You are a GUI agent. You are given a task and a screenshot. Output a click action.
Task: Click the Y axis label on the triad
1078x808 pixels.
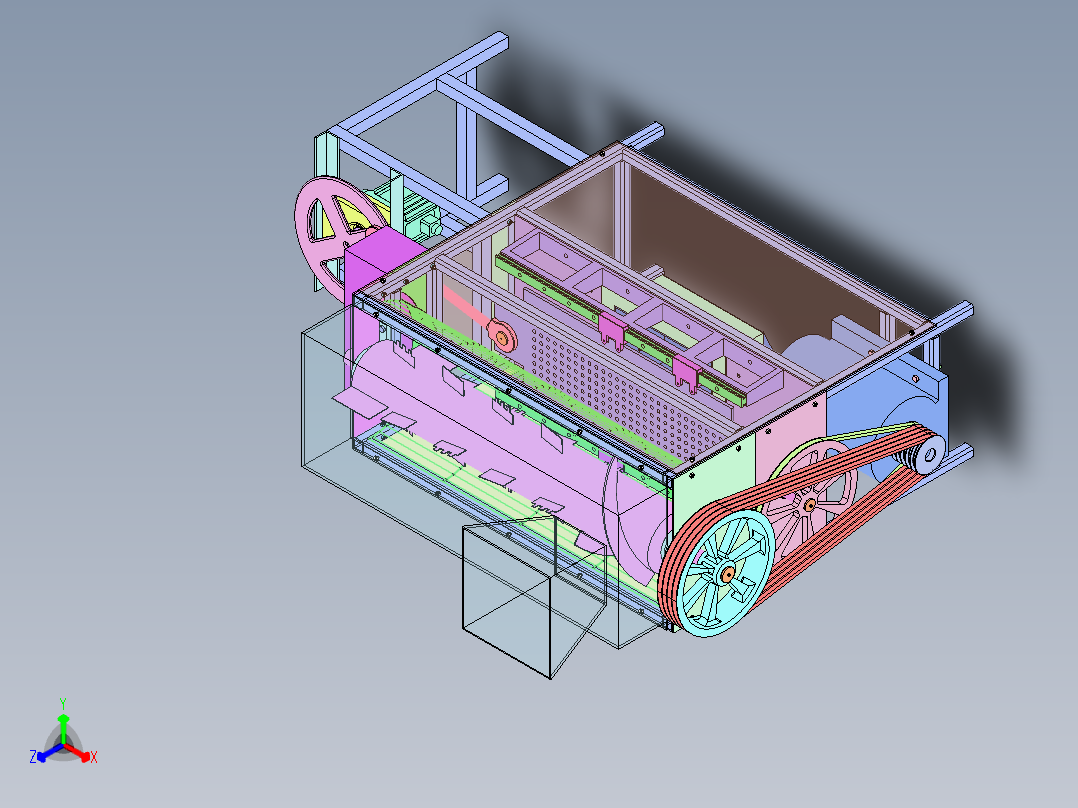pyautogui.click(x=63, y=703)
